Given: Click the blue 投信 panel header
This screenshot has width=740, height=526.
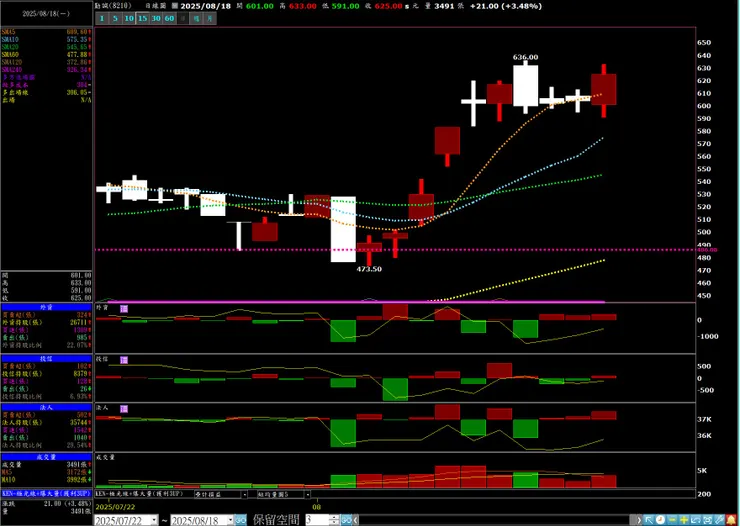Looking at the screenshot, I should (x=46, y=359).
